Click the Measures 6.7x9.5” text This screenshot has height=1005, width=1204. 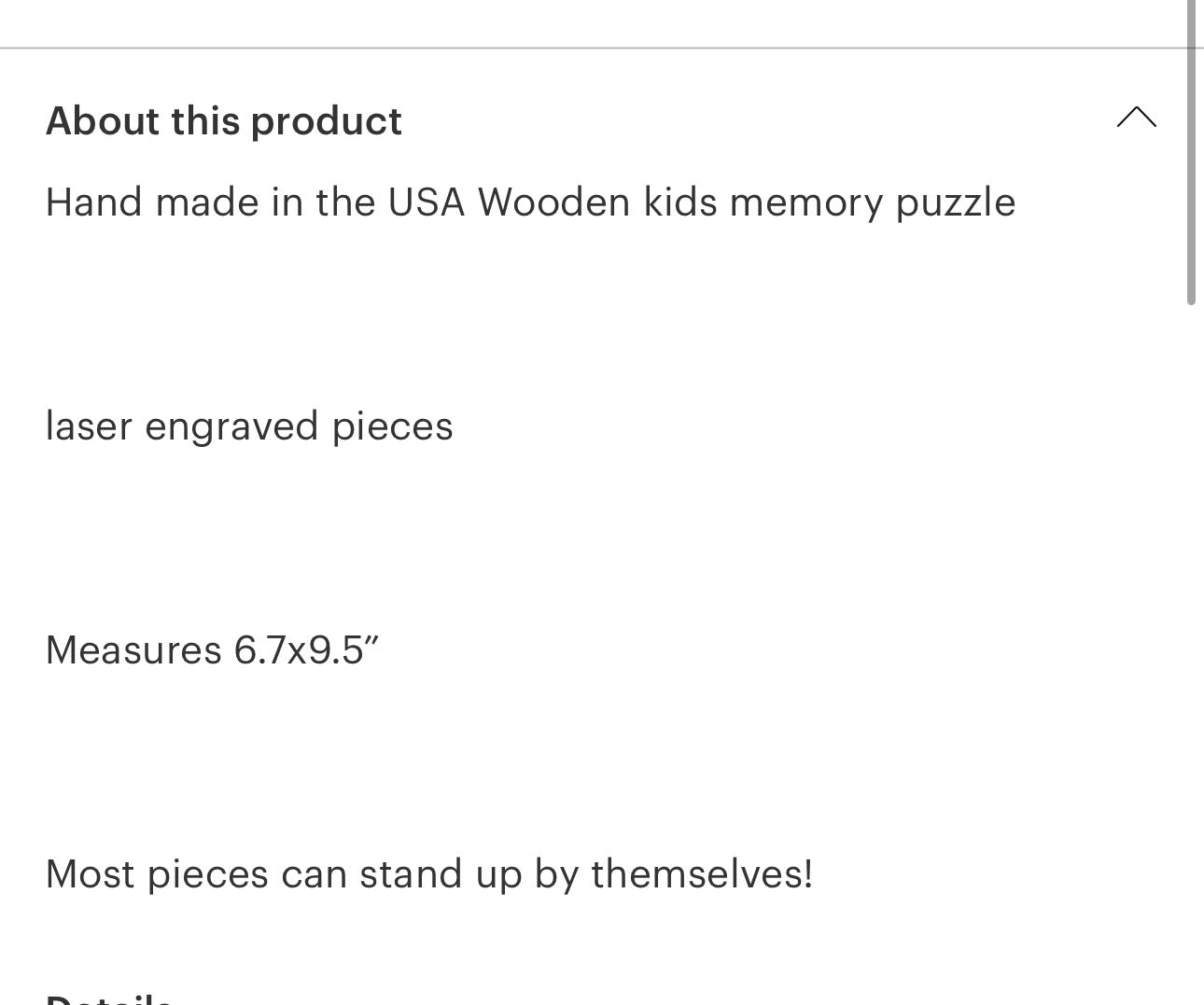212,650
